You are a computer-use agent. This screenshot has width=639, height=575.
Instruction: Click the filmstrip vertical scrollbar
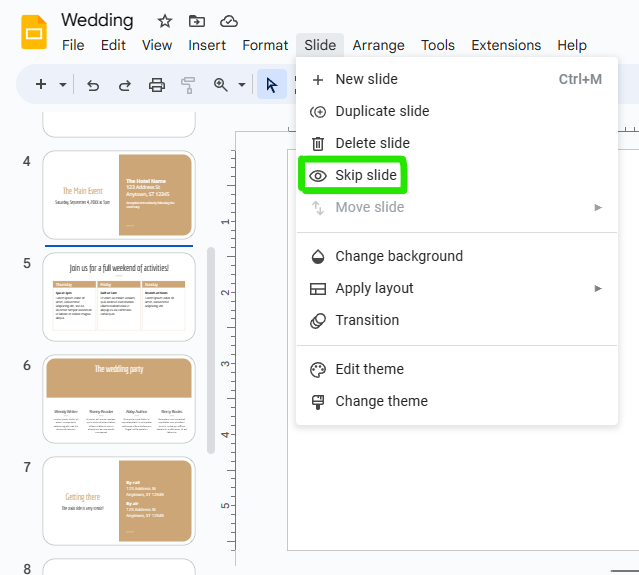pyautogui.click(x=211, y=350)
